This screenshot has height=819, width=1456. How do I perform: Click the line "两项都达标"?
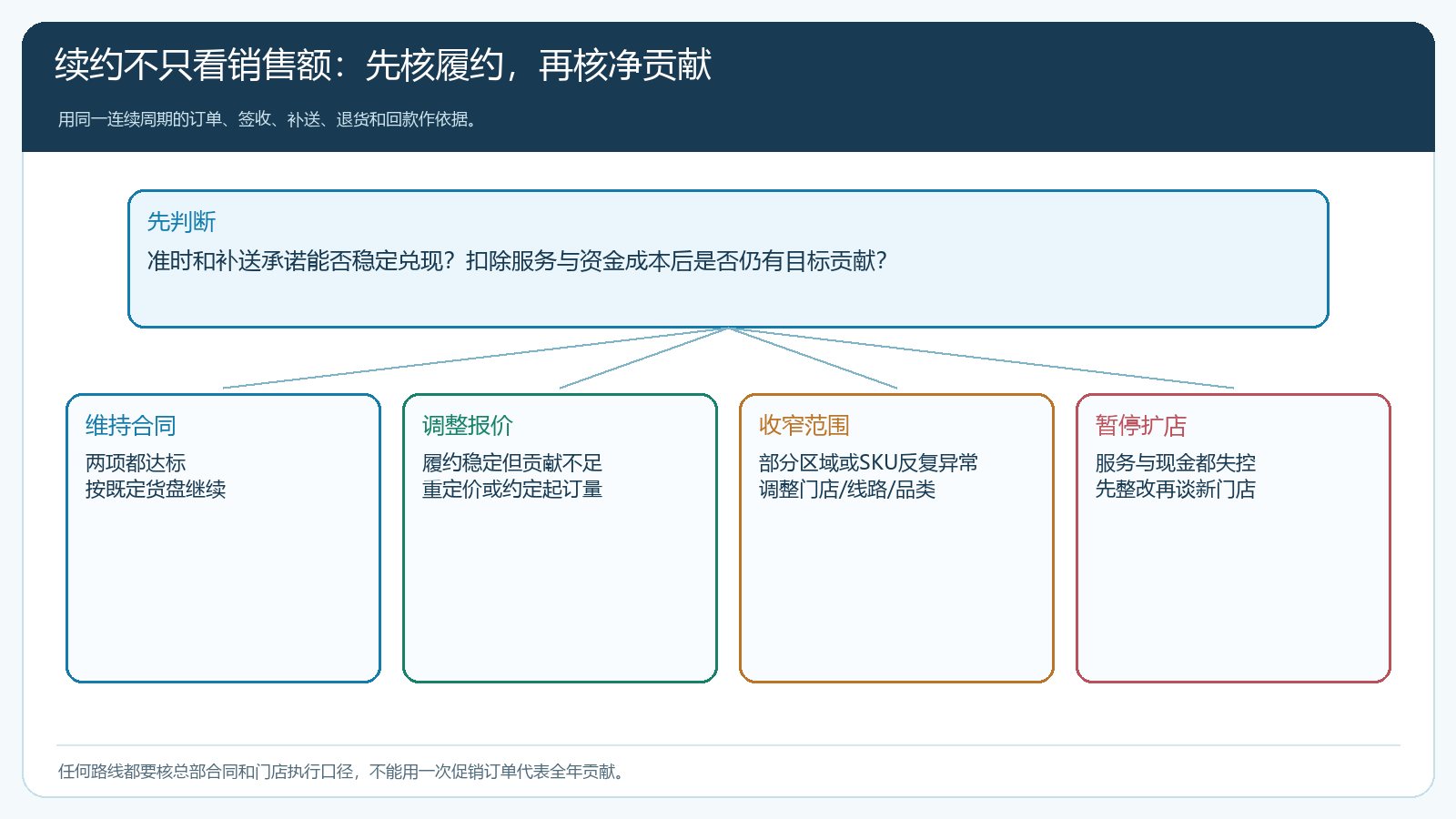136,463
